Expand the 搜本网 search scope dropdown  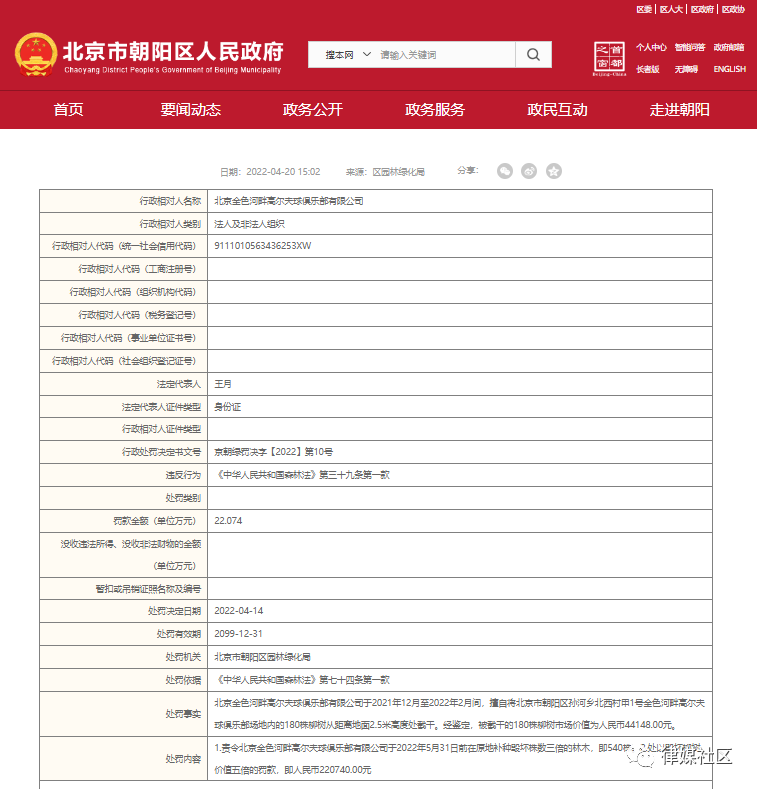click(x=347, y=55)
